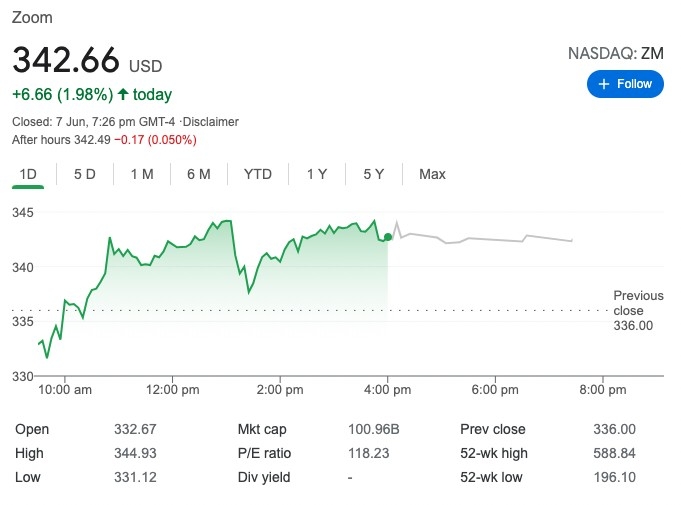Click the Previous close label on chart
Screen dimensions: 681x505
(x=638, y=303)
